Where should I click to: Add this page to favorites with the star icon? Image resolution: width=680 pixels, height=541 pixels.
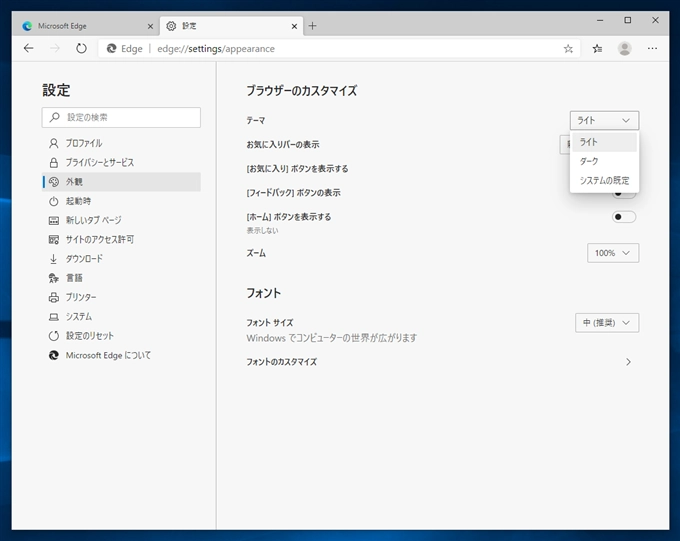(568, 49)
